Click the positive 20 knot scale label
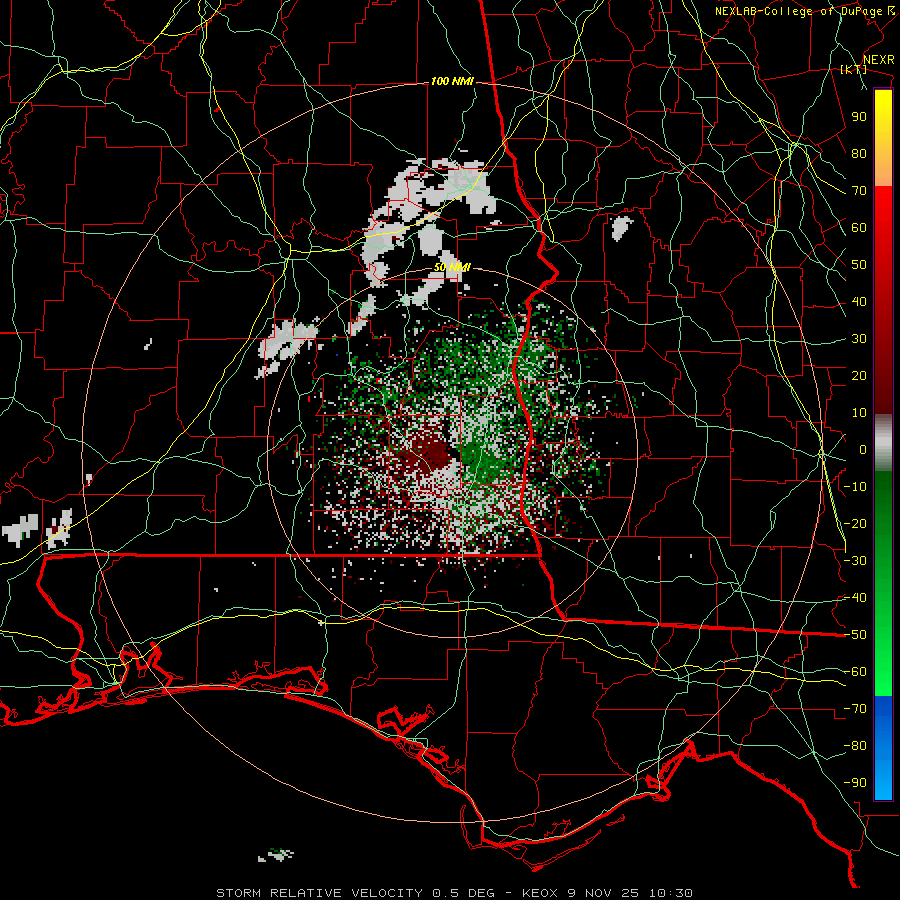 [x=859, y=376]
